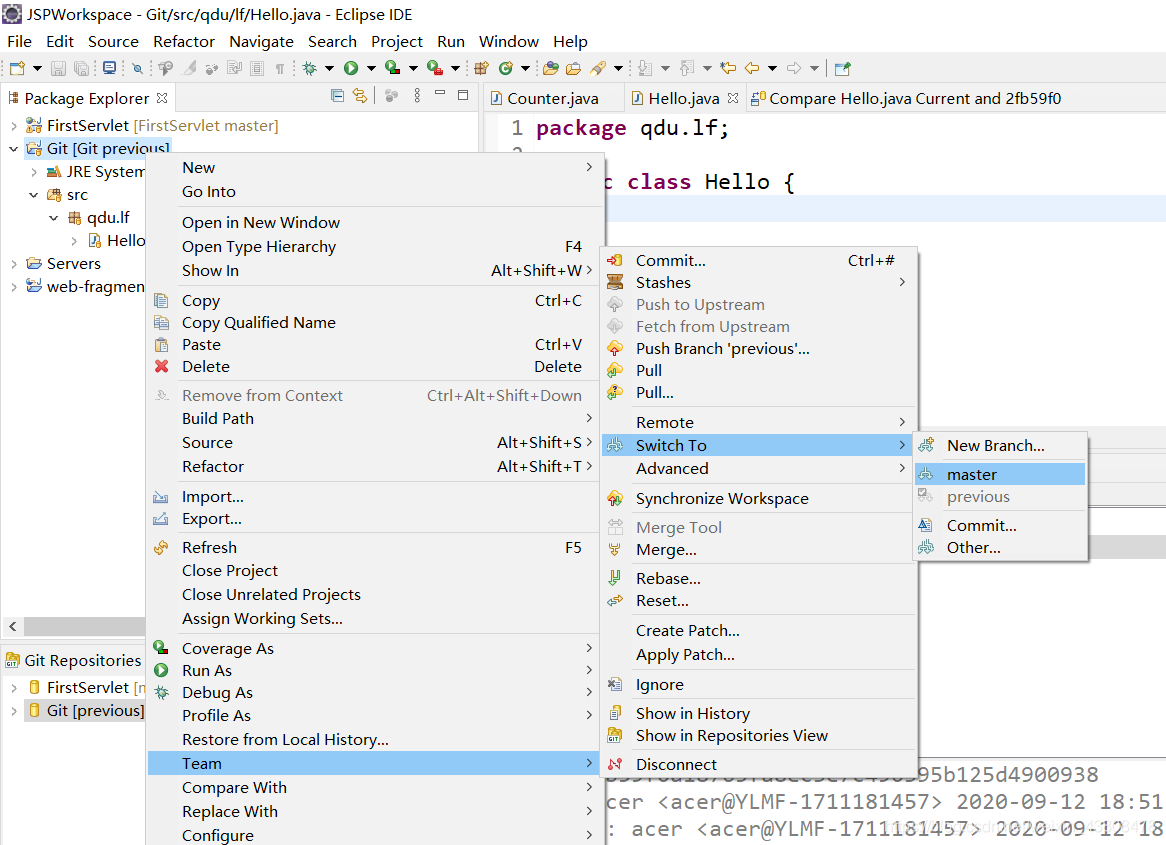Click the Open Type toolbar icon
This screenshot has height=845, width=1166.
551,68
